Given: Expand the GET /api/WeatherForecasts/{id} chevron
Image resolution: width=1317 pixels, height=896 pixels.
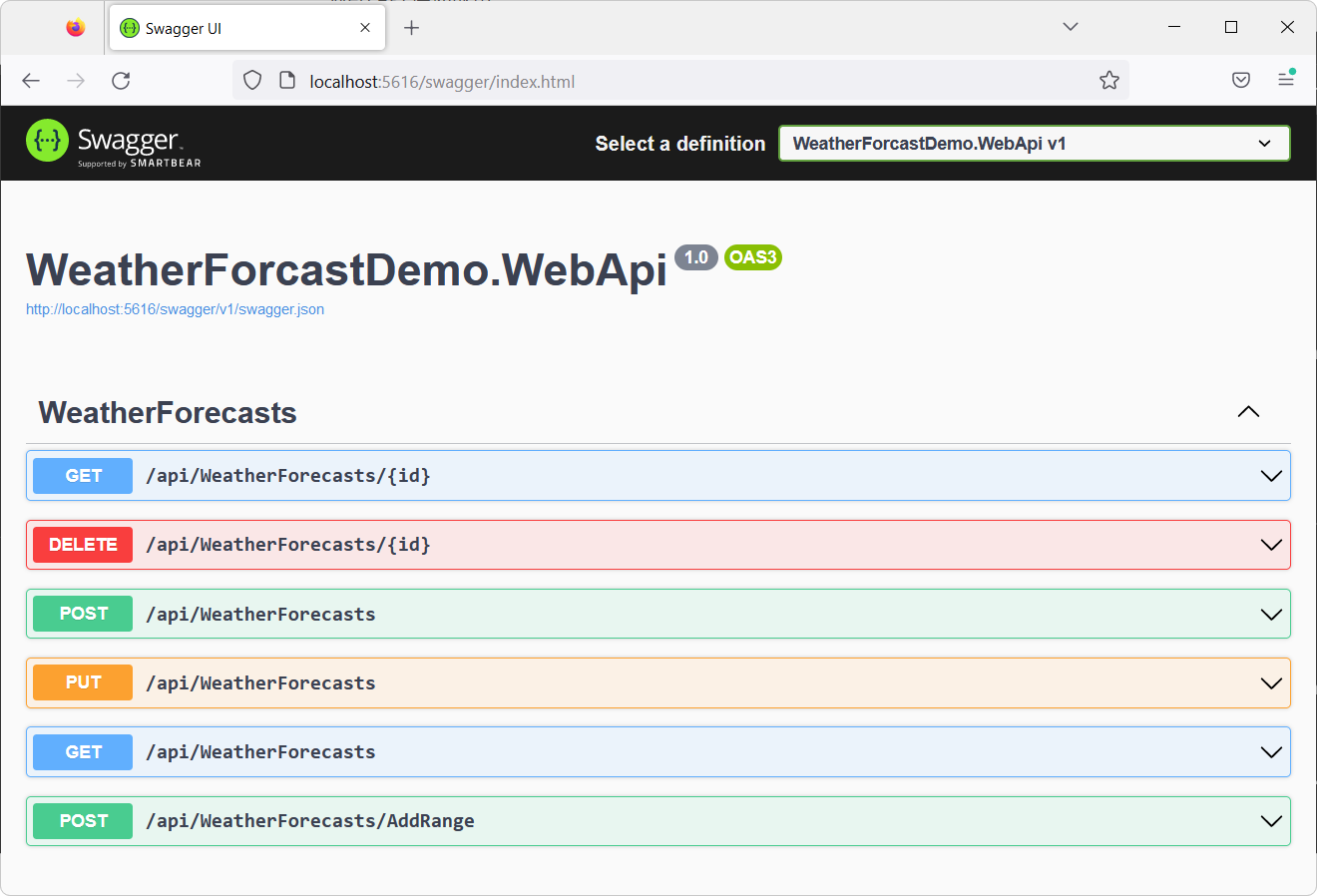Looking at the screenshot, I should tap(1271, 476).
